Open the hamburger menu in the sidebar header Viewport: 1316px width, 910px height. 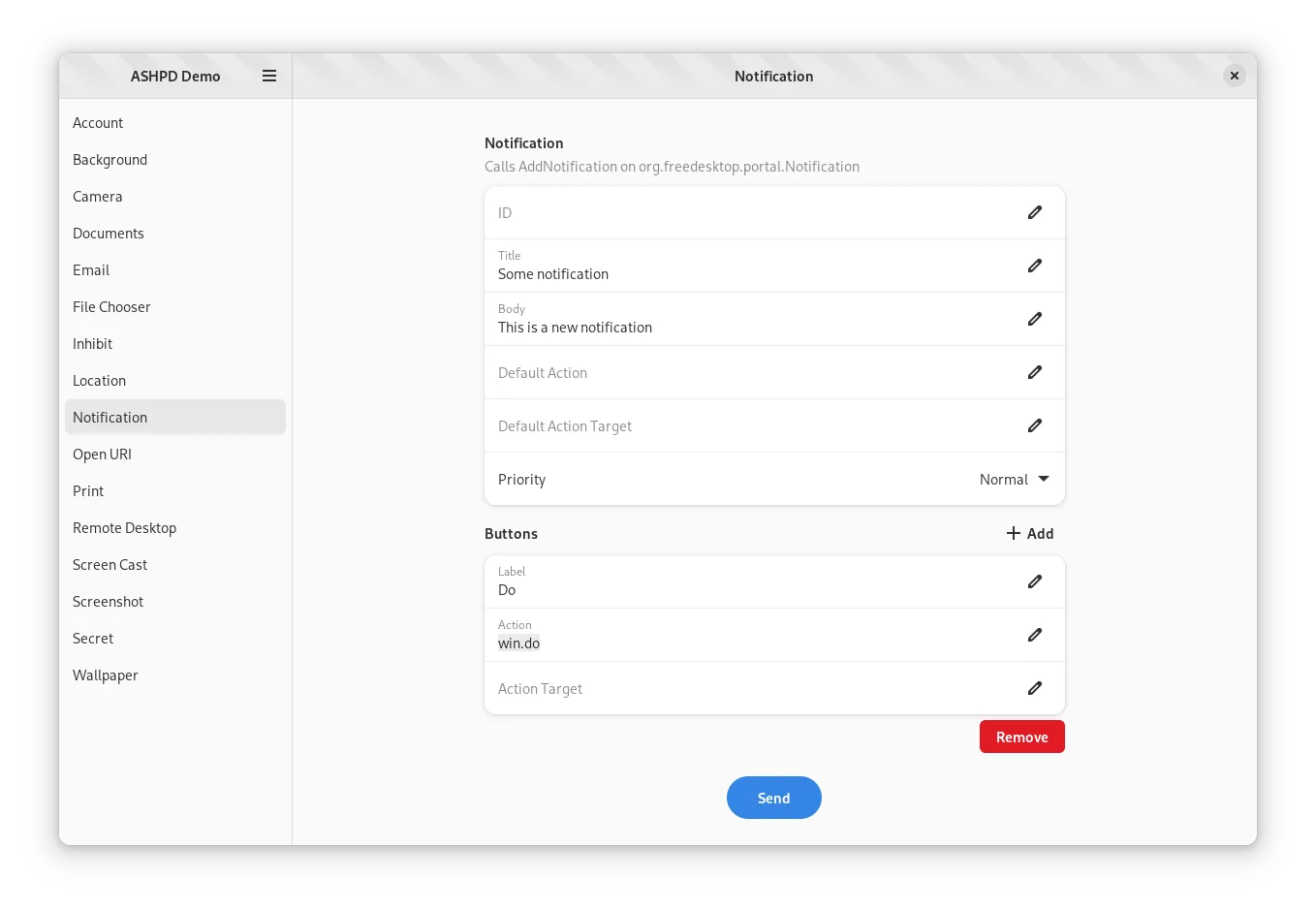click(x=269, y=76)
